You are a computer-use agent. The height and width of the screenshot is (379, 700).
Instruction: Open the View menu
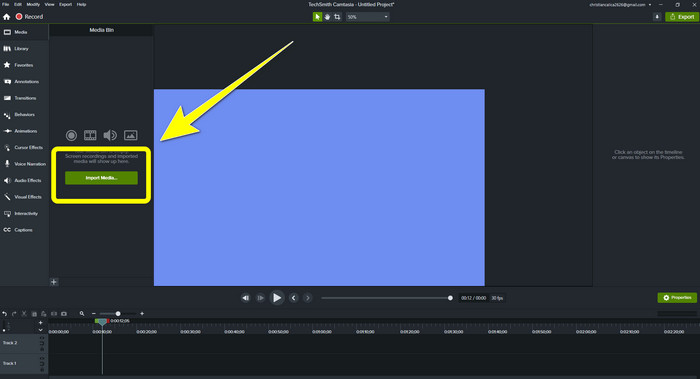(x=49, y=4)
